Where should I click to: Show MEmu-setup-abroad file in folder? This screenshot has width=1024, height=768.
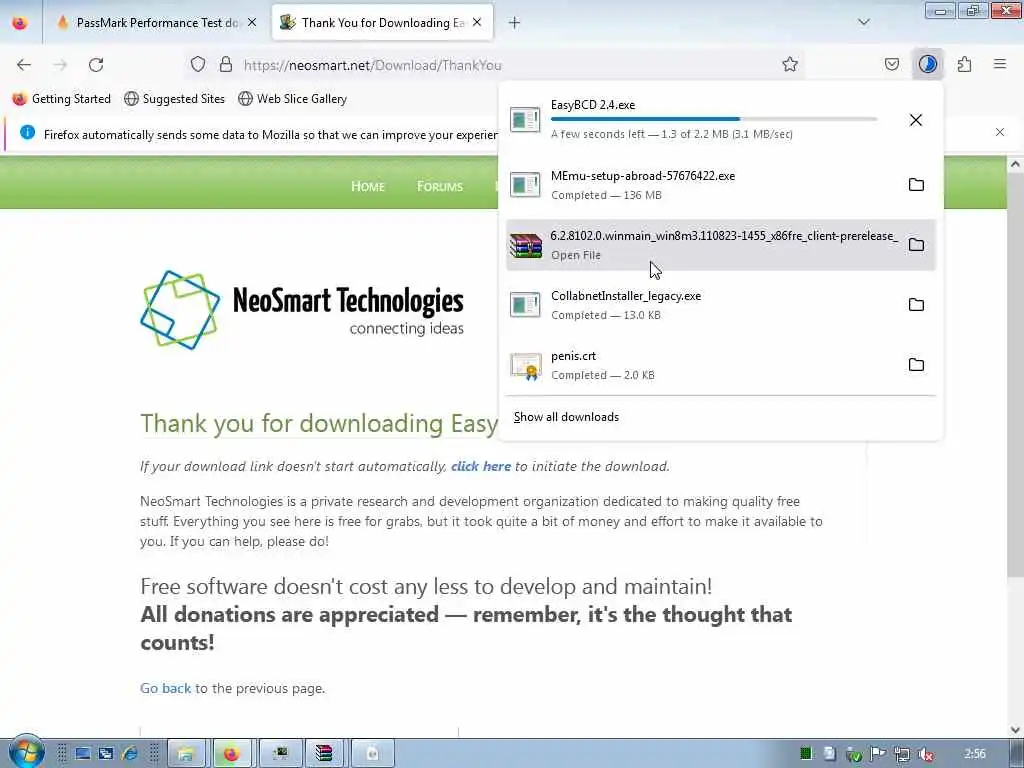tap(916, 185)
